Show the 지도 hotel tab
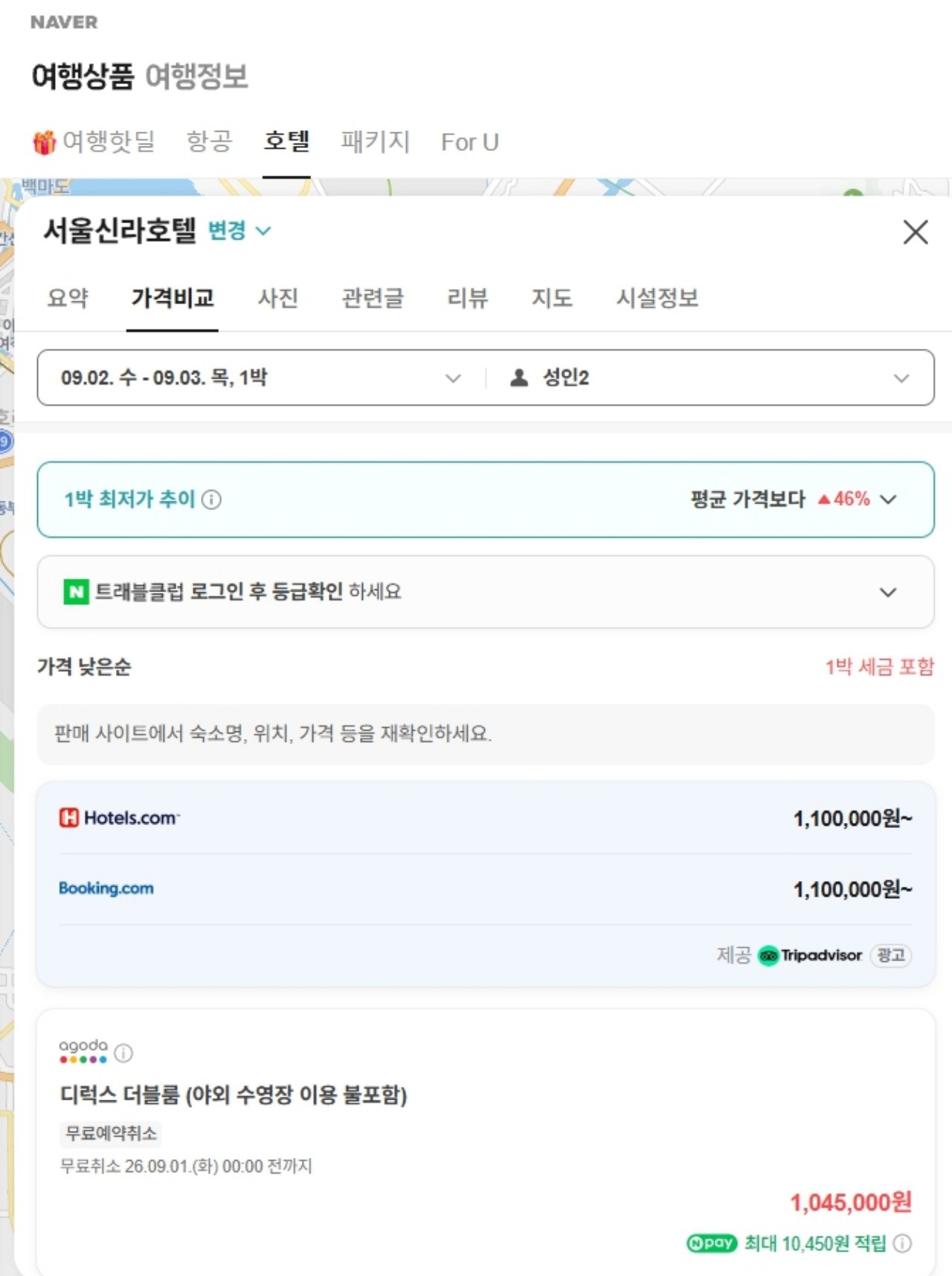 point(552,298)
